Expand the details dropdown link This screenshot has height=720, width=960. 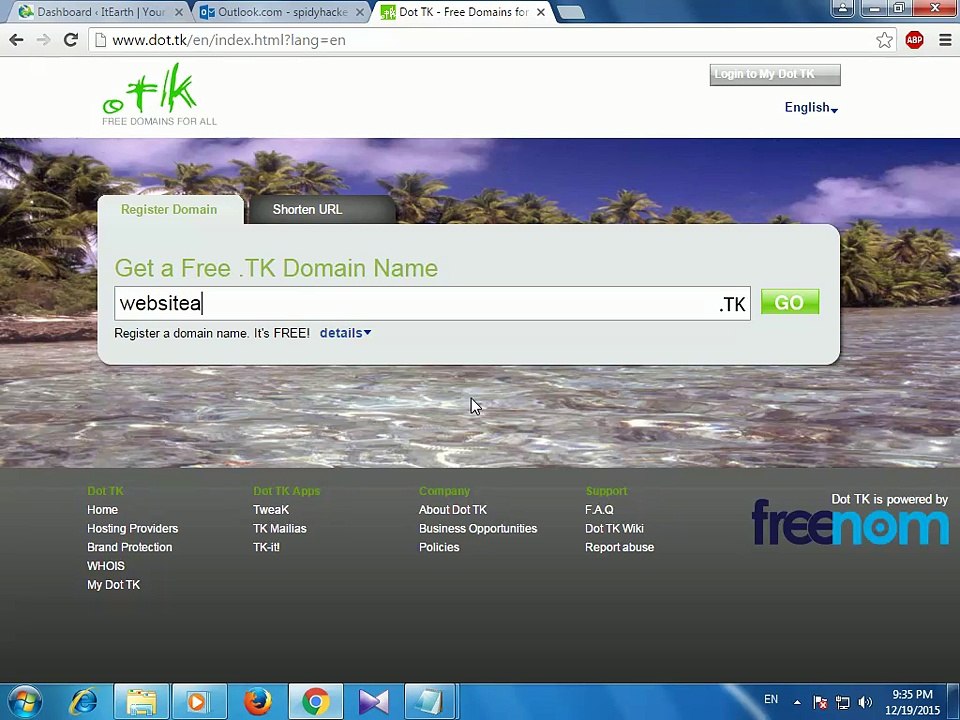(x=345, y=333)
